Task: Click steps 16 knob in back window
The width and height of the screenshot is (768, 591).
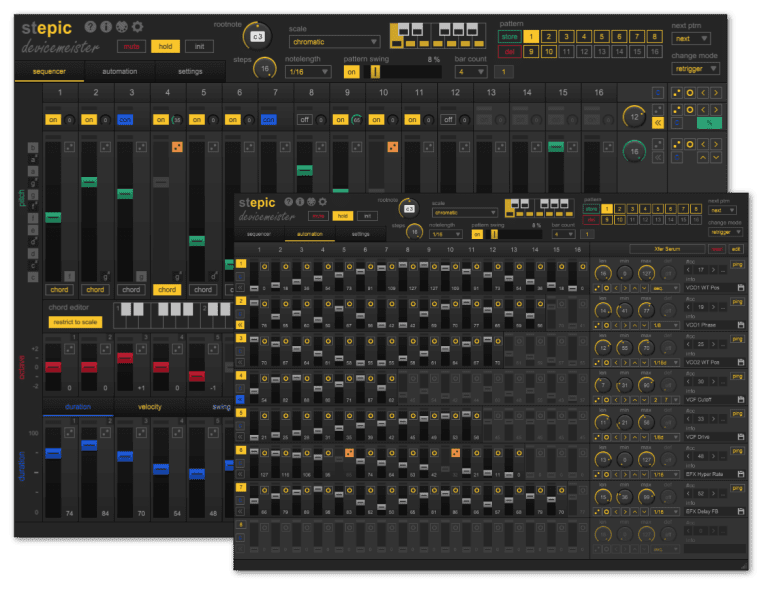Action: click(264, 69)
